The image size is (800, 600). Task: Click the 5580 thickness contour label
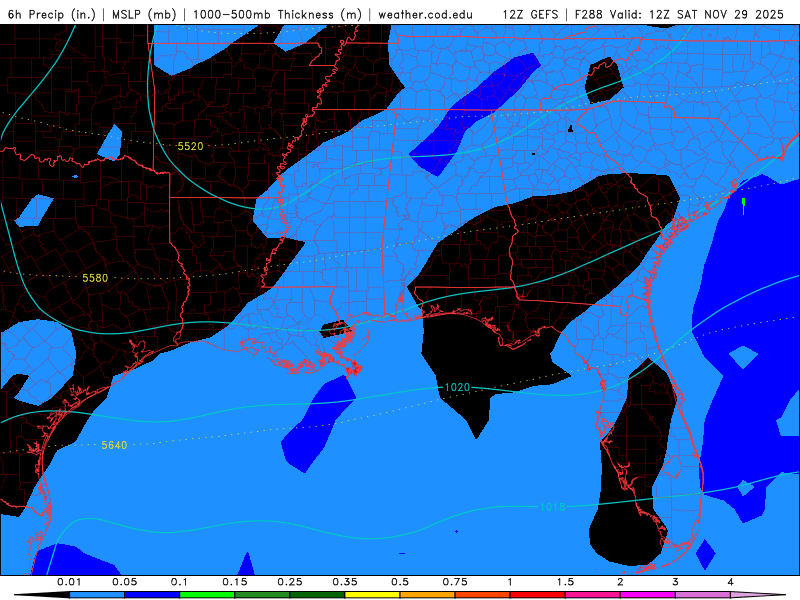[x=95, y=278]
